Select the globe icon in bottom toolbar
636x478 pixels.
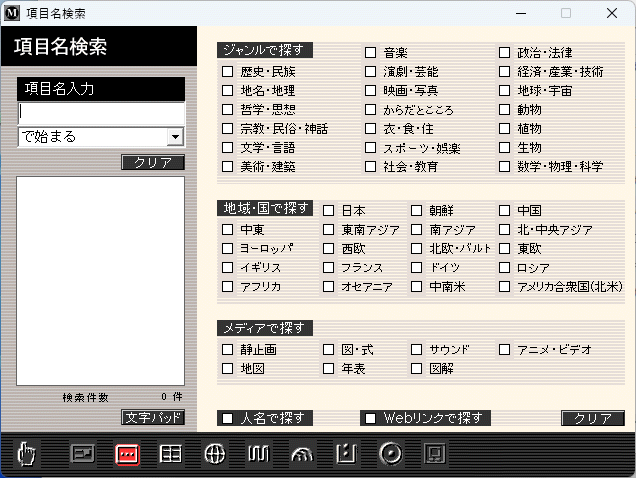(x=214, y=454)
